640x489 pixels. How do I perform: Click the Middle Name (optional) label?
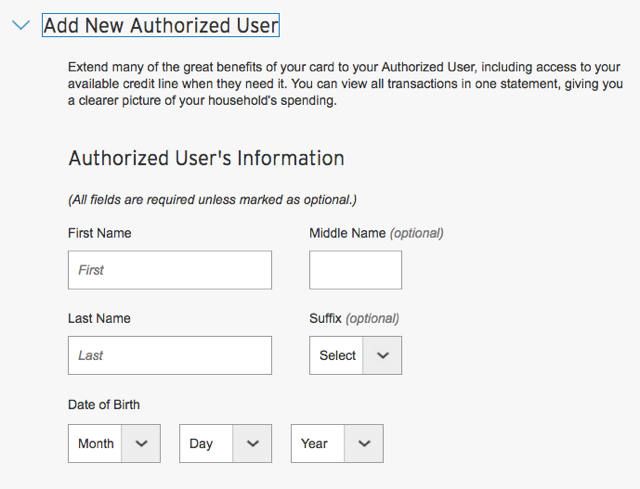(x=376, y=233)
